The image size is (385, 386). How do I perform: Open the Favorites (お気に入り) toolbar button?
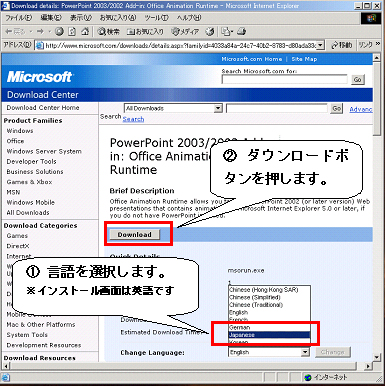tap(145, 32)
